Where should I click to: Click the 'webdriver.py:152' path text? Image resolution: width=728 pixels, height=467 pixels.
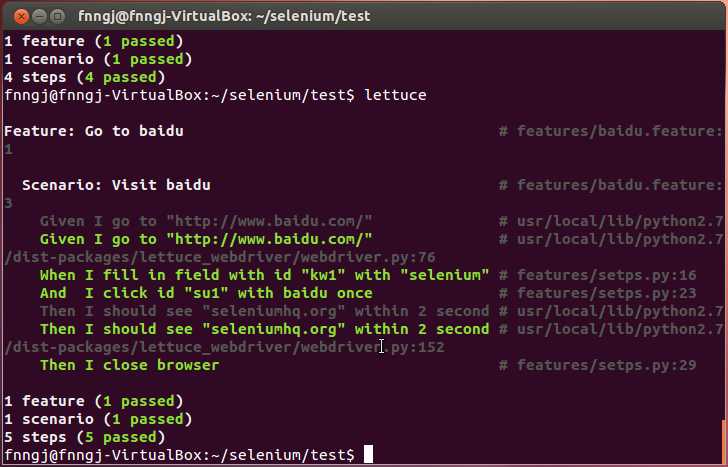[x=373, y=347]
